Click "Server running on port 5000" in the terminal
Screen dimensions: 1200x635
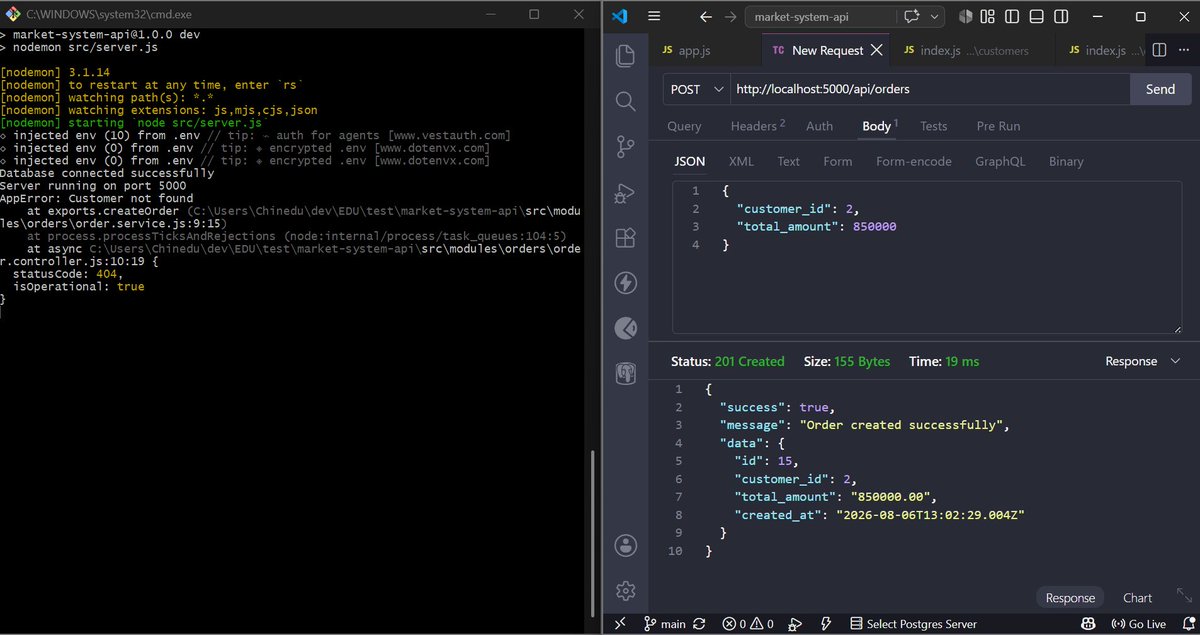[93, 186]
